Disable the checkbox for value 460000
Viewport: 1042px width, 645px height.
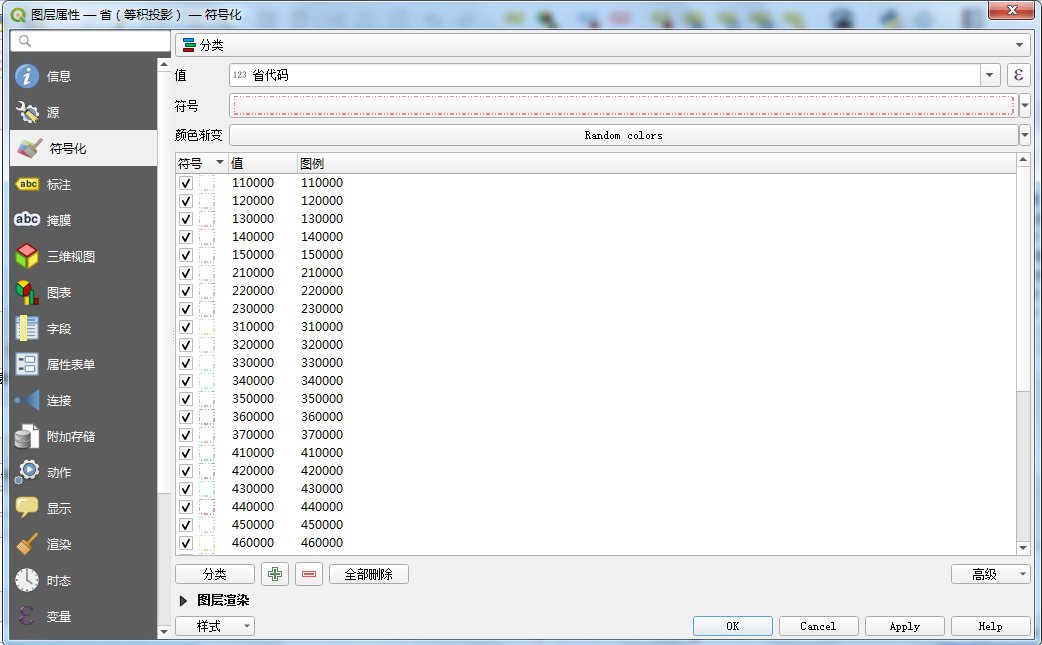coord(185,543)
